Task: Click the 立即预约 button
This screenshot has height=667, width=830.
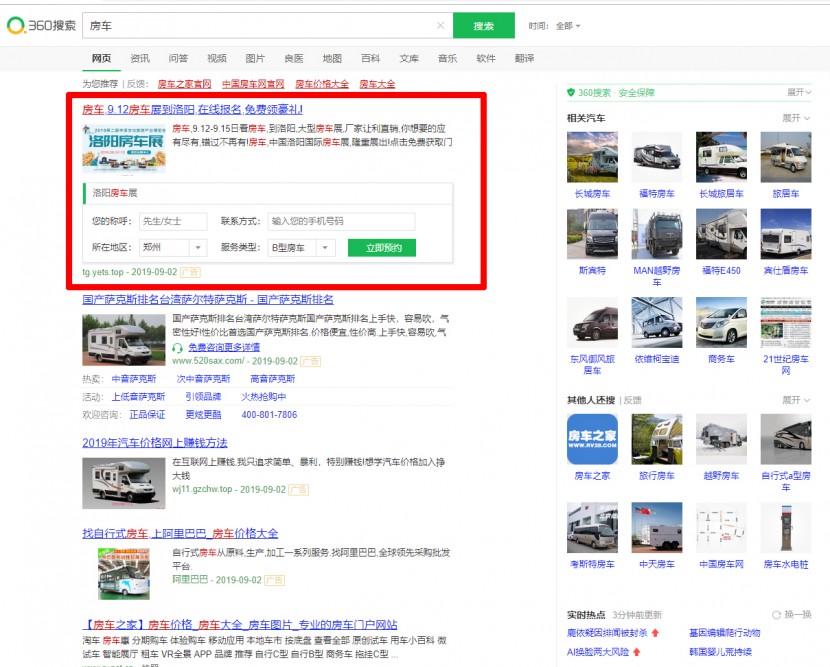Action: point(381,247)
